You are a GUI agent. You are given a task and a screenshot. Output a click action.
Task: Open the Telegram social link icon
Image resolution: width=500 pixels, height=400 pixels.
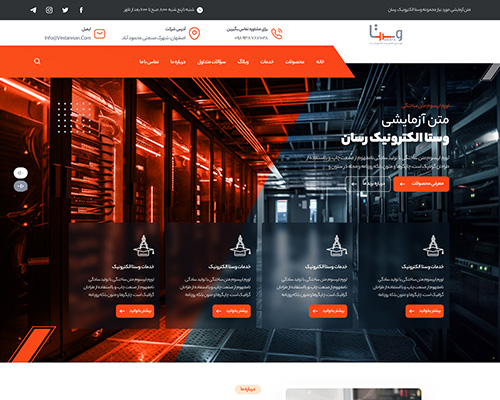(x=33, y=10)
